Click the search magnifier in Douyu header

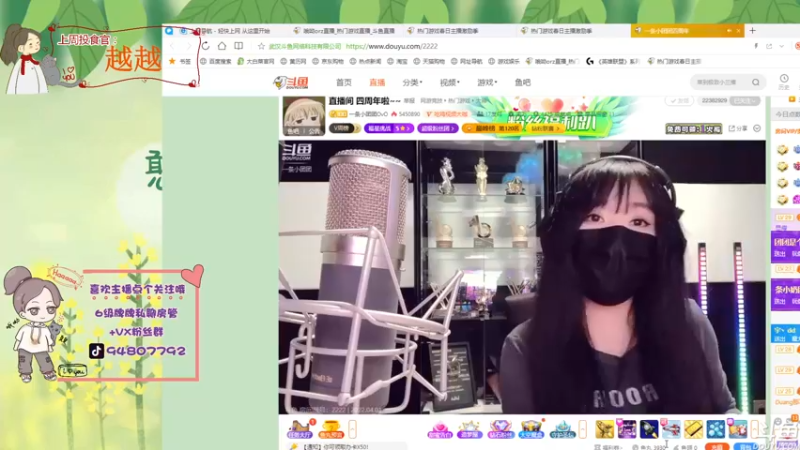click(x=756, y=82)
